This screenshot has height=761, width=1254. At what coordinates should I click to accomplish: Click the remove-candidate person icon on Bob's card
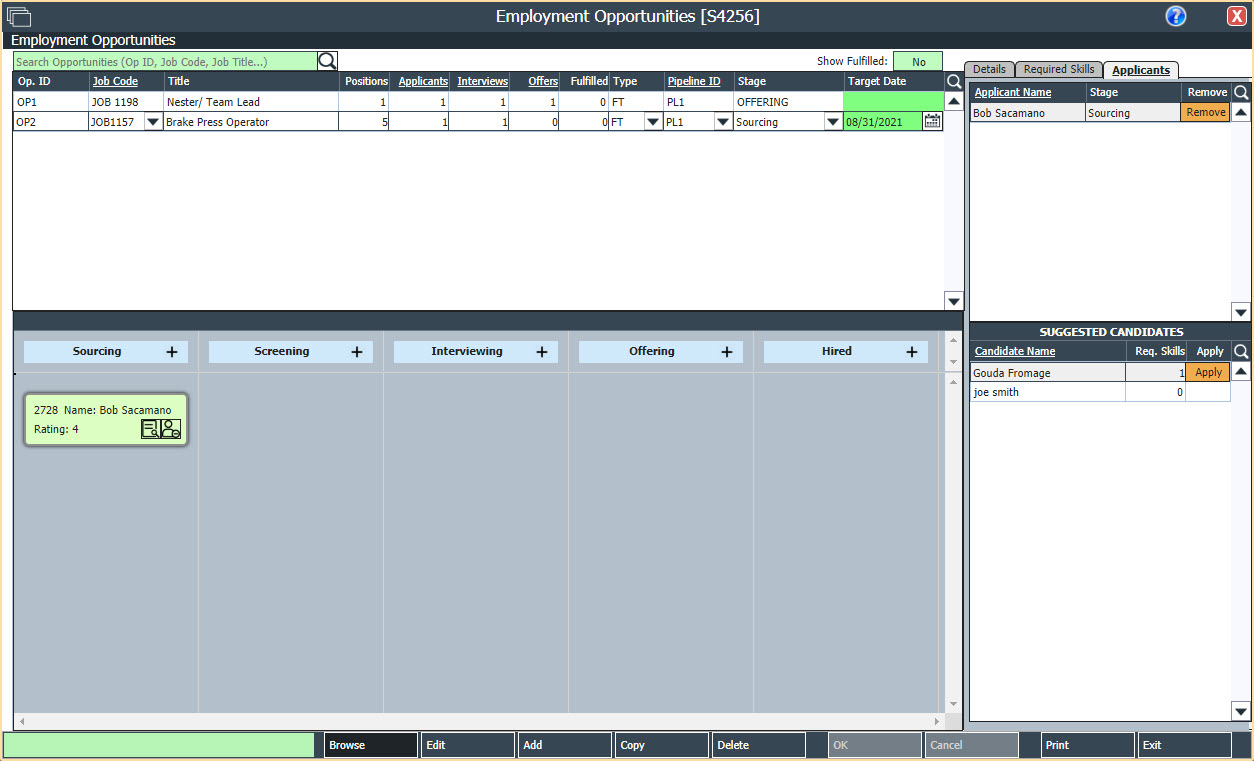pyautogui.click(x=170, y=428)
